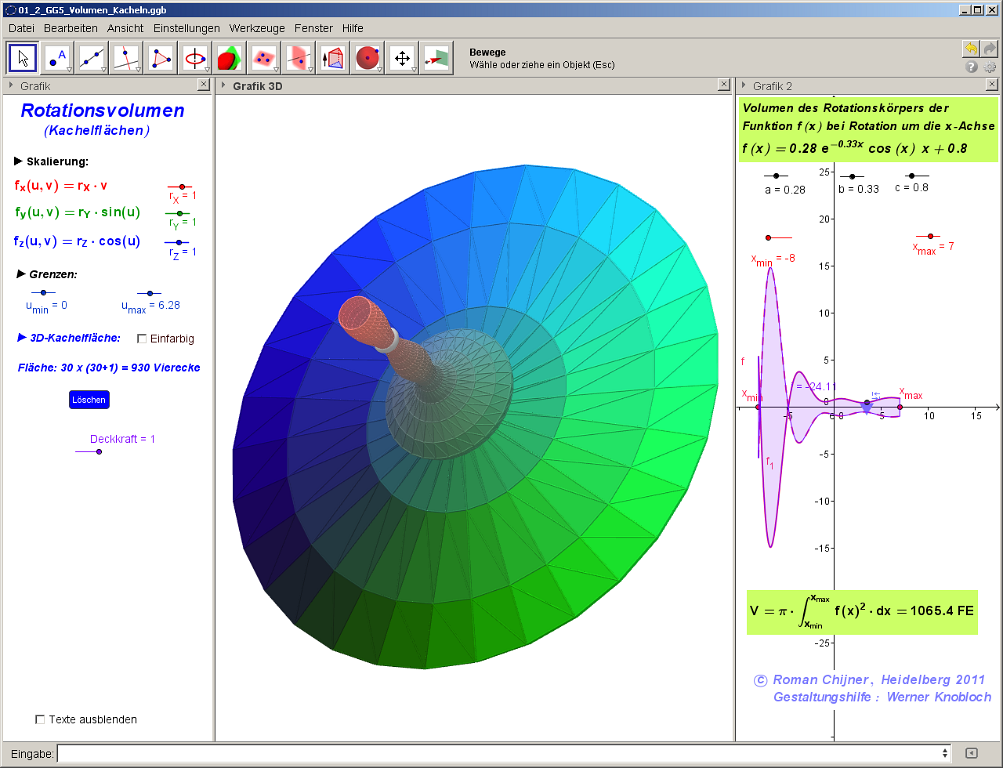Open the input bar dropdown arrow
This screenshot has height=768, width=1003.
pos(945,752)
